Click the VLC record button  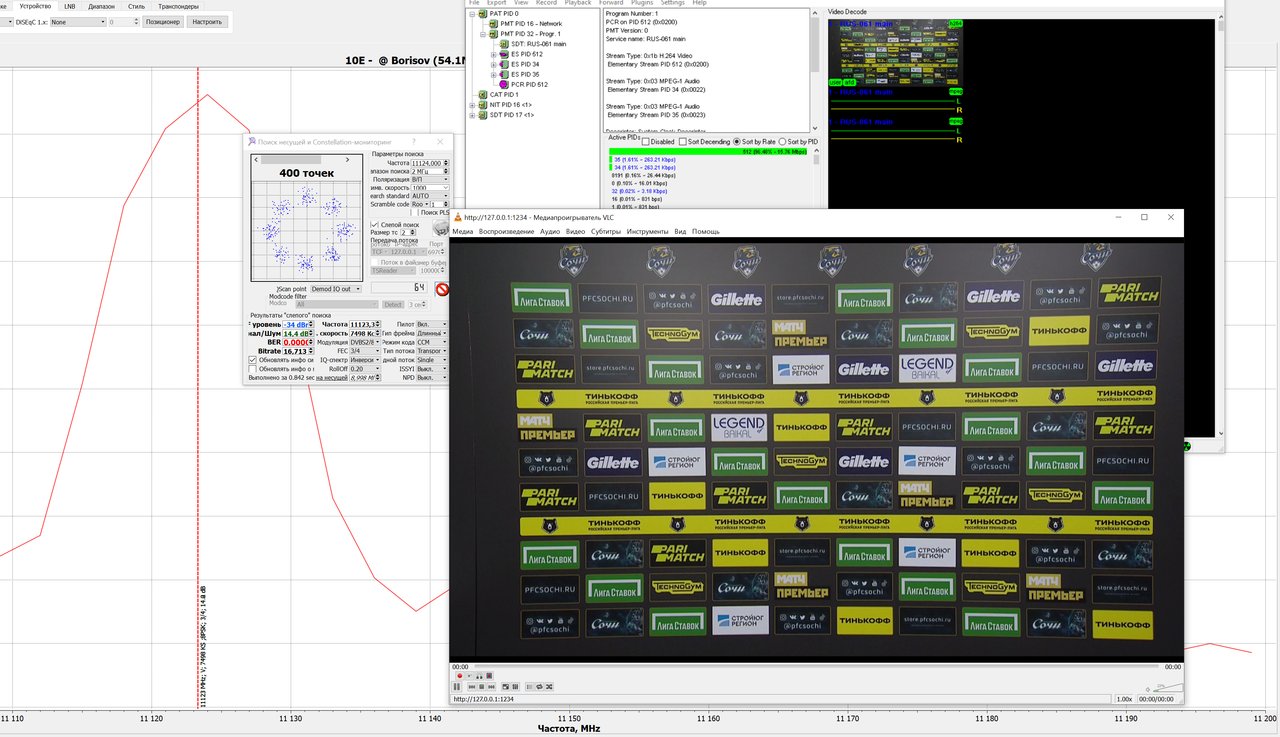460,676
